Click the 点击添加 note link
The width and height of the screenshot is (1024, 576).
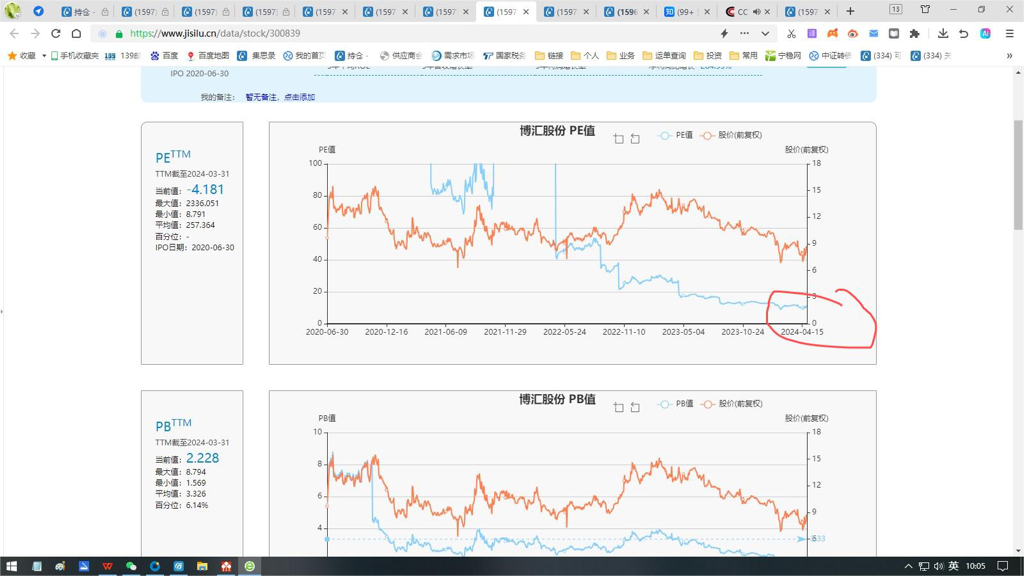pos(299,97)
